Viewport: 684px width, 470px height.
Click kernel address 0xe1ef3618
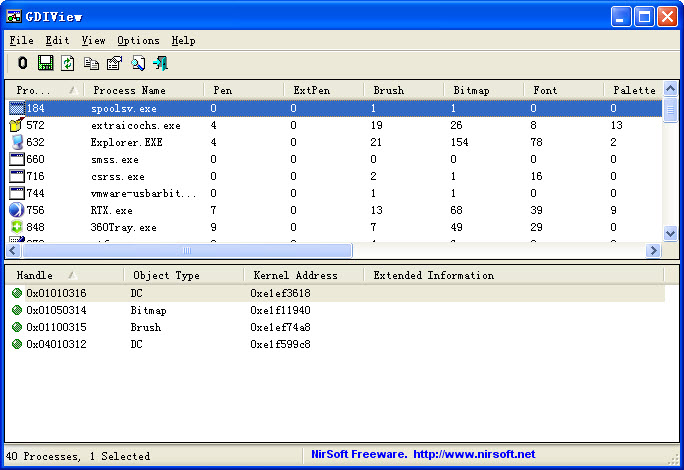click(x=280, y=293)
